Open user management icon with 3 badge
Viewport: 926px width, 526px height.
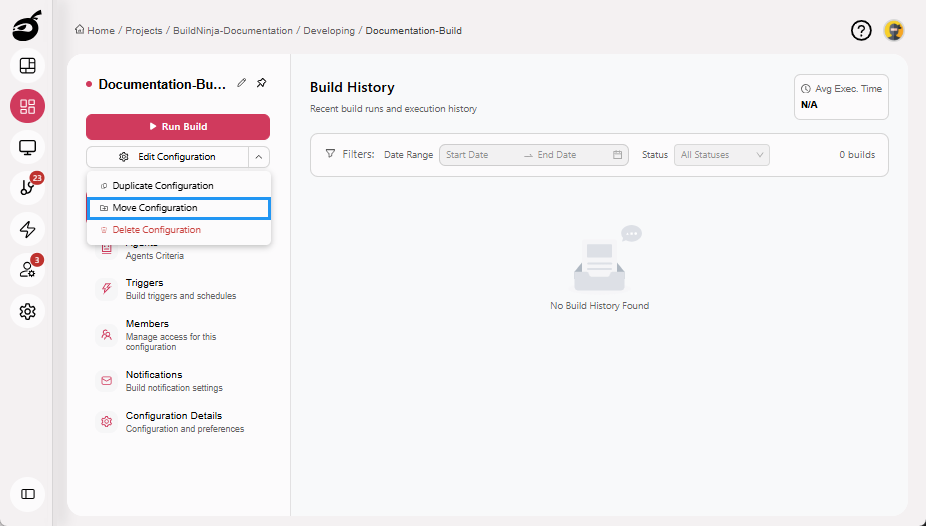tap(28, 270)
